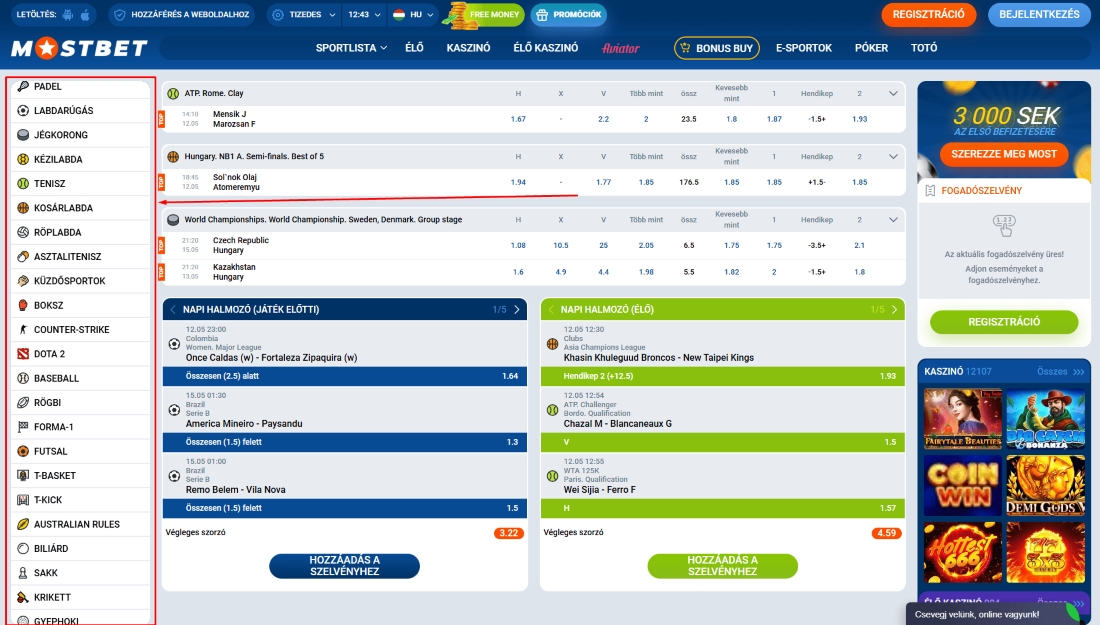Select the Tenisz ball icon
Image resolution: width=1100 pixels, height=625 pixels.
[x=23, y=183]
